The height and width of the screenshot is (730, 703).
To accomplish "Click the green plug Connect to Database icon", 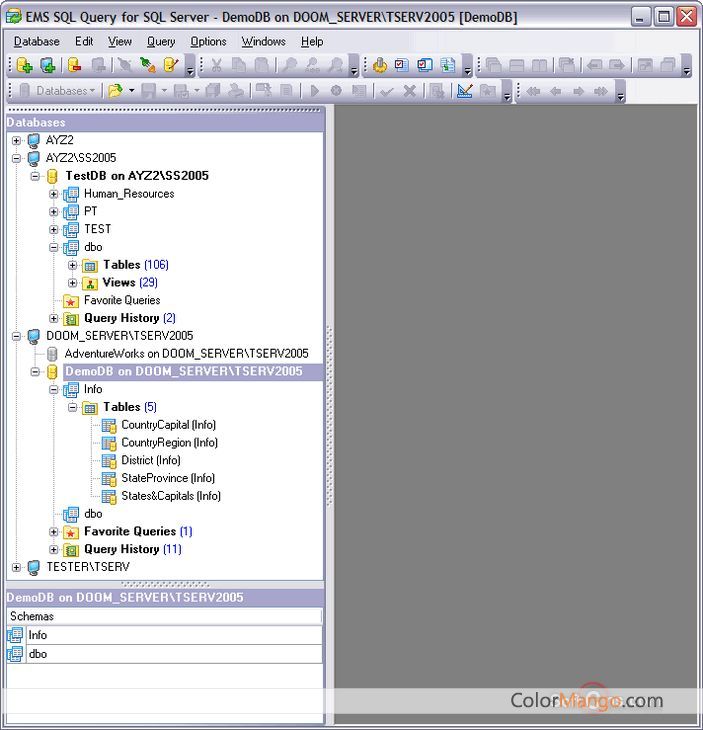I will click(148, 65).
